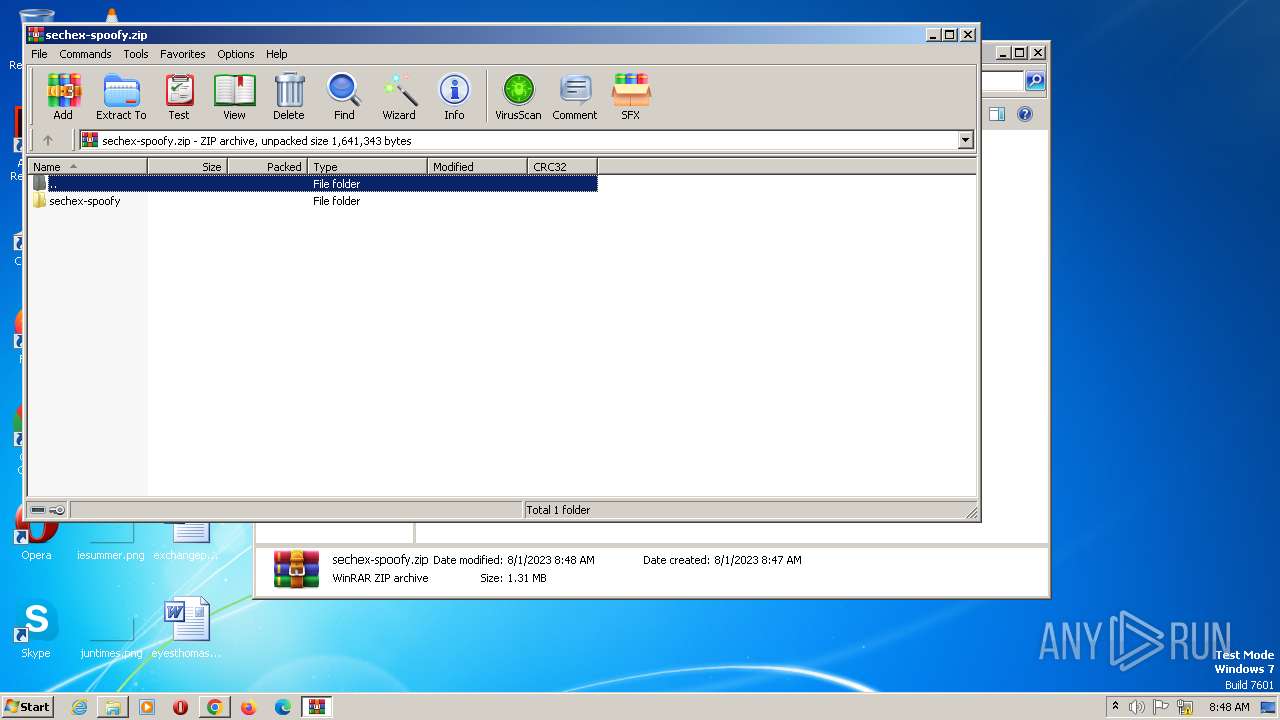The image size is (1280, 720).
Task: Open Skype desktop shortcut
Action: coord(36,629)
